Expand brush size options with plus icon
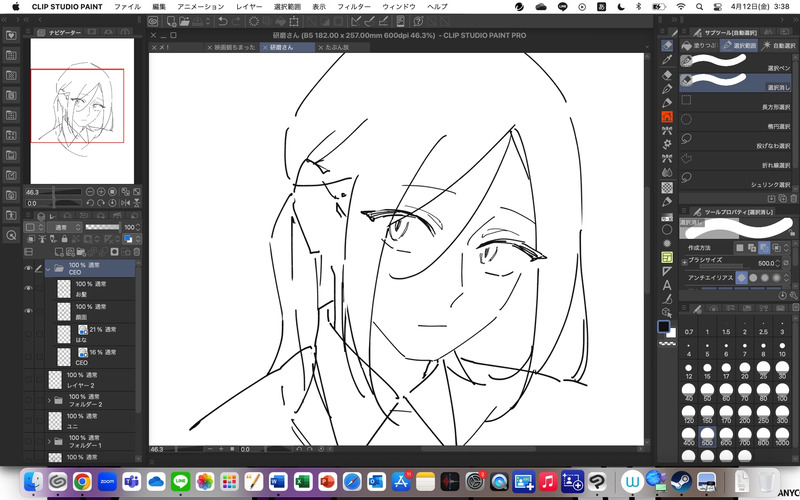The width and height of the screenshot is (800, 500). click(x=684, y=263)
